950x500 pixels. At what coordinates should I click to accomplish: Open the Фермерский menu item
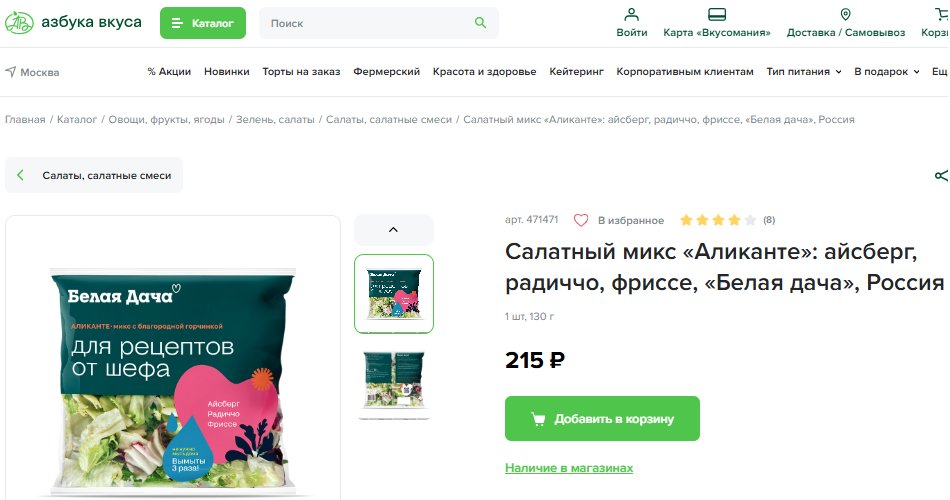tap(387, 72)
